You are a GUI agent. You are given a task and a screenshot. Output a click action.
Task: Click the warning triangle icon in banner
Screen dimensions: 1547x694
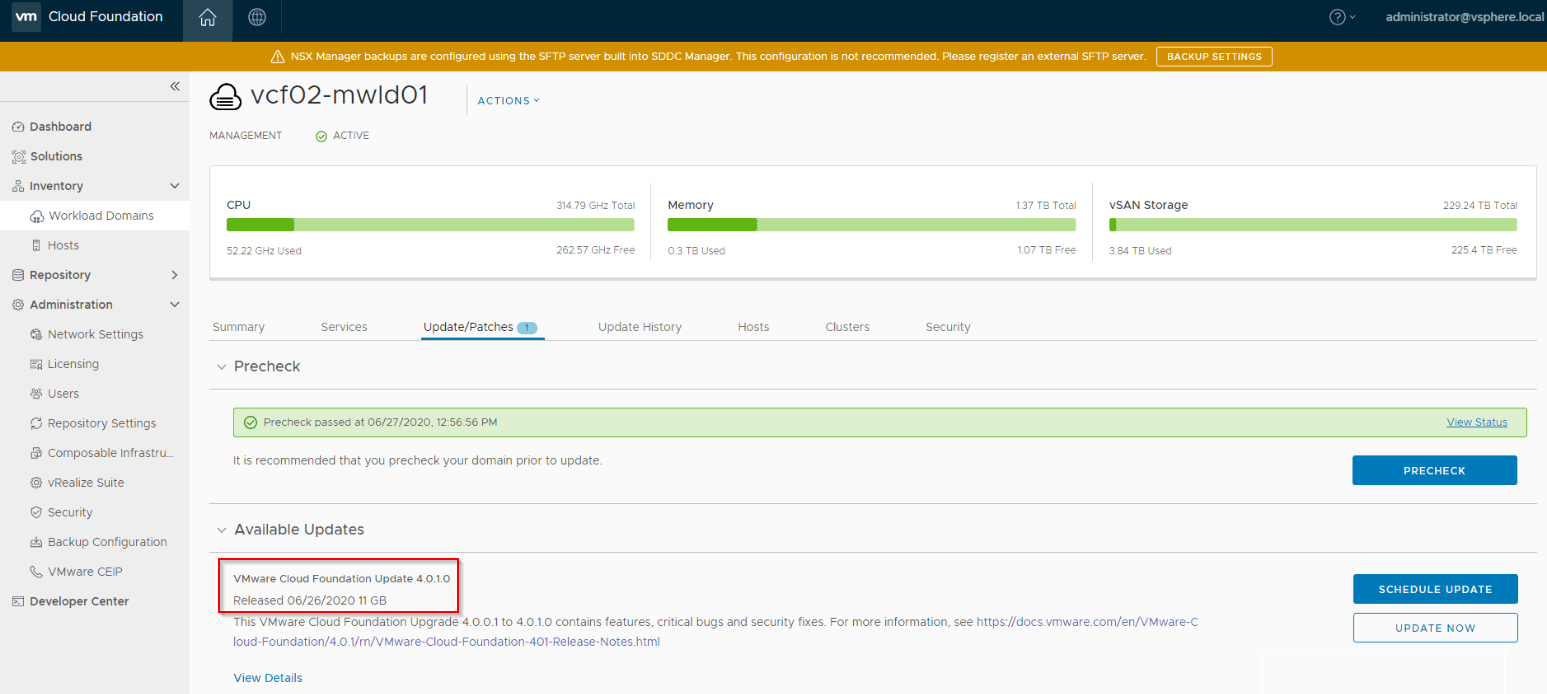[278, 57]
